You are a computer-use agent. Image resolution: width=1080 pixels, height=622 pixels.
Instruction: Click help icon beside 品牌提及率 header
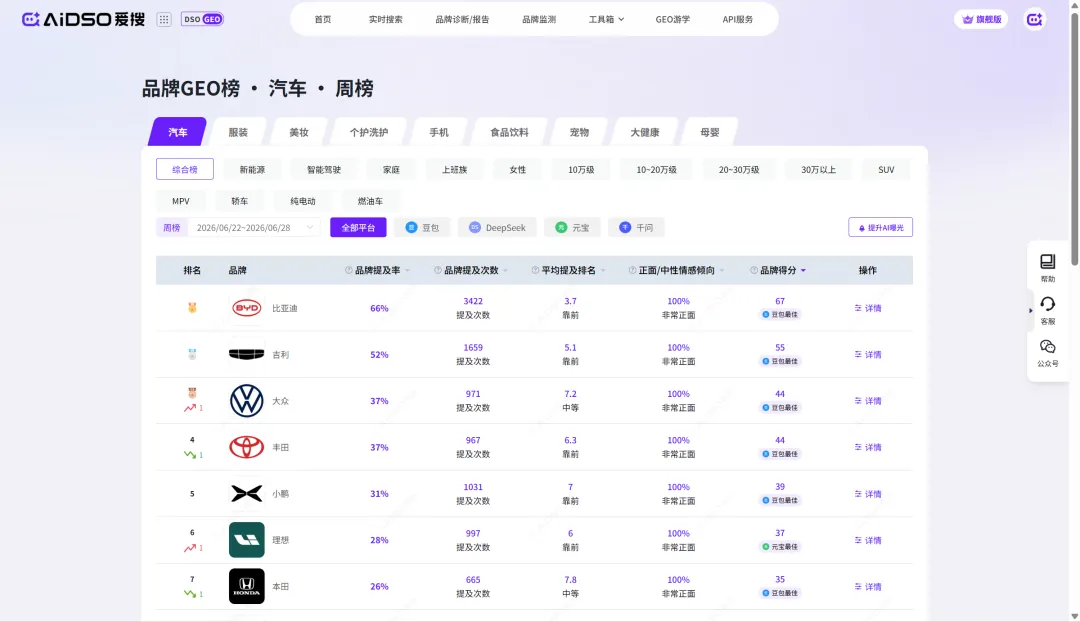[x=349, y=271]
